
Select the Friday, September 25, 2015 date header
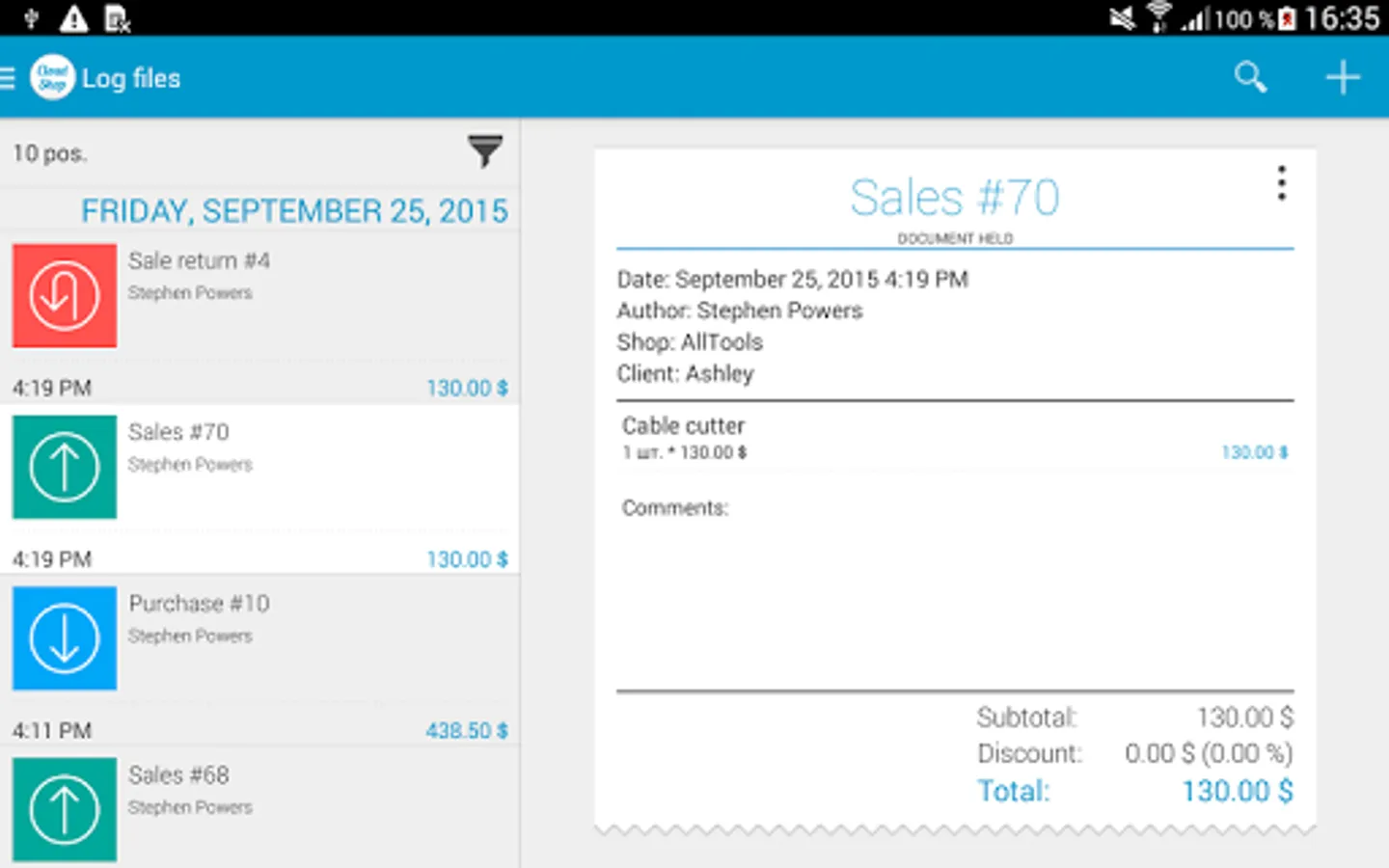point(294,211)
